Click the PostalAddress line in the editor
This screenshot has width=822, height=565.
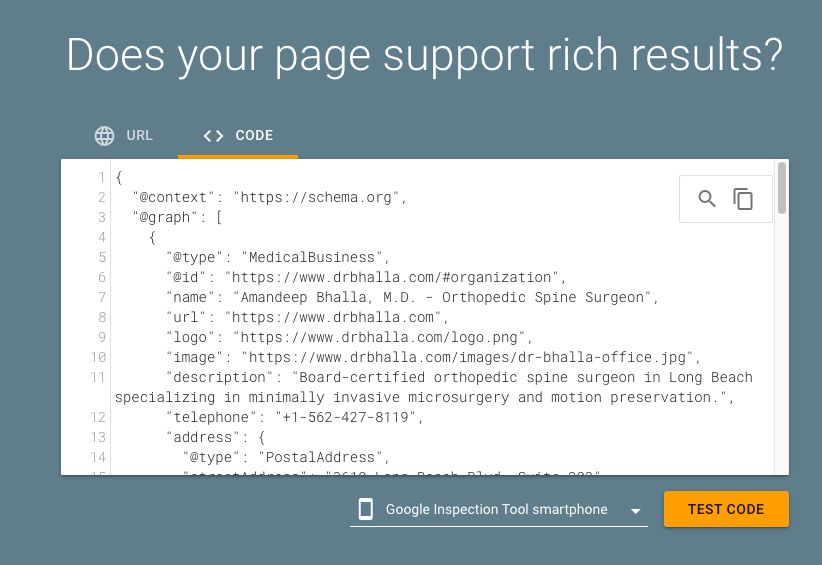286,457
